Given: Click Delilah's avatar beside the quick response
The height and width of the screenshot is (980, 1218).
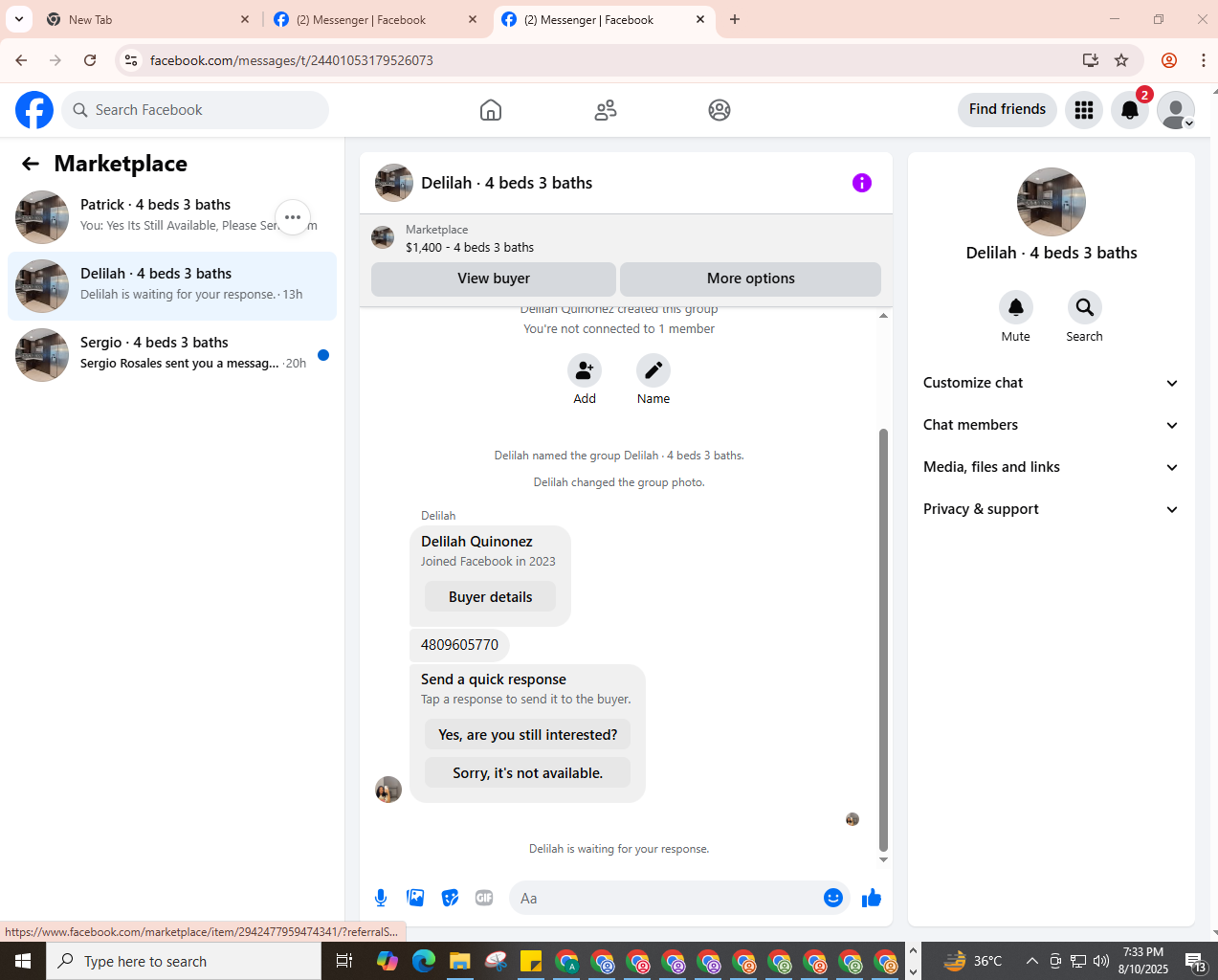Looking at the screenshot, I should (388, 790).
